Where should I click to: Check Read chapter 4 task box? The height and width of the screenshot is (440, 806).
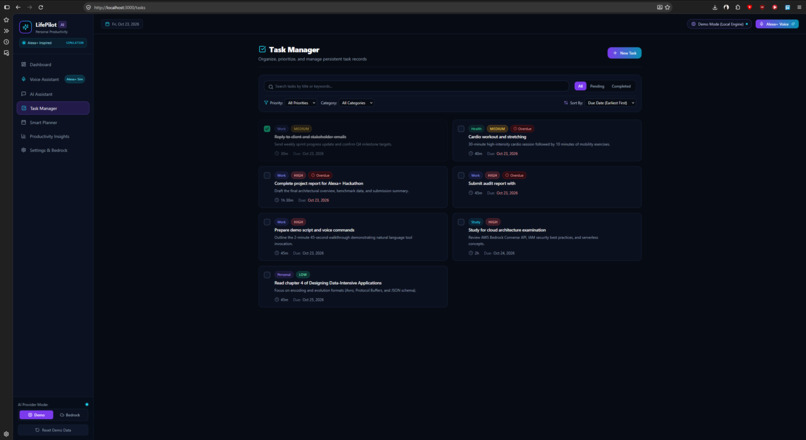[x=267, y=275]
